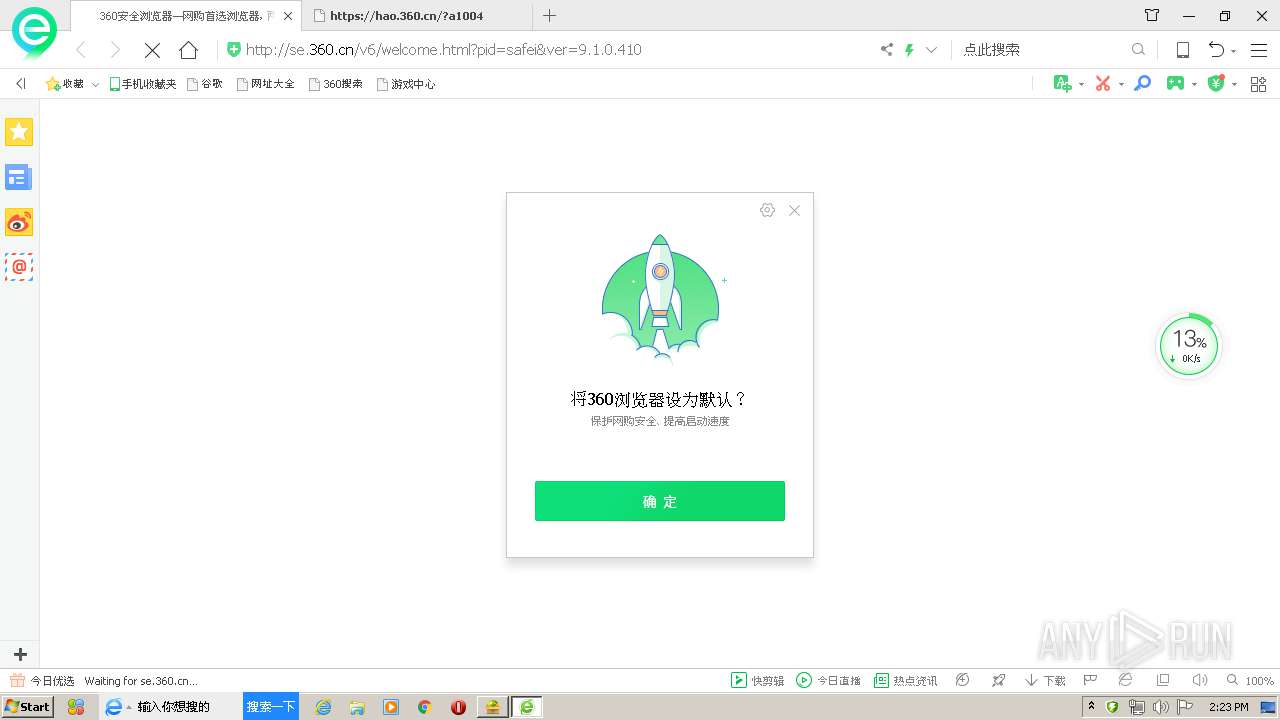Open the hamburger main menu
Viewport: 1280px width, 720px height.
[1259, 50]
